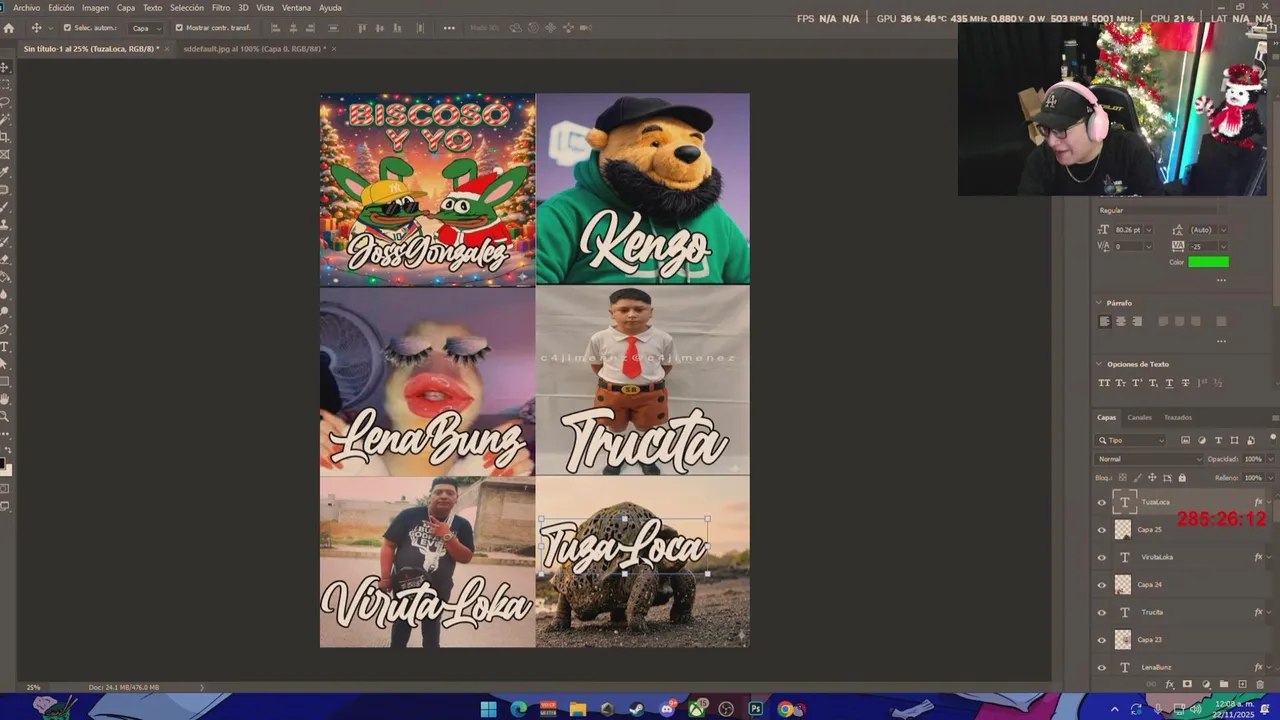The height and width of the screenshot is (720, 1280).
Task: Click the right align text paragraph icon
Action: pyautogui.click(x=1136, y=321)
